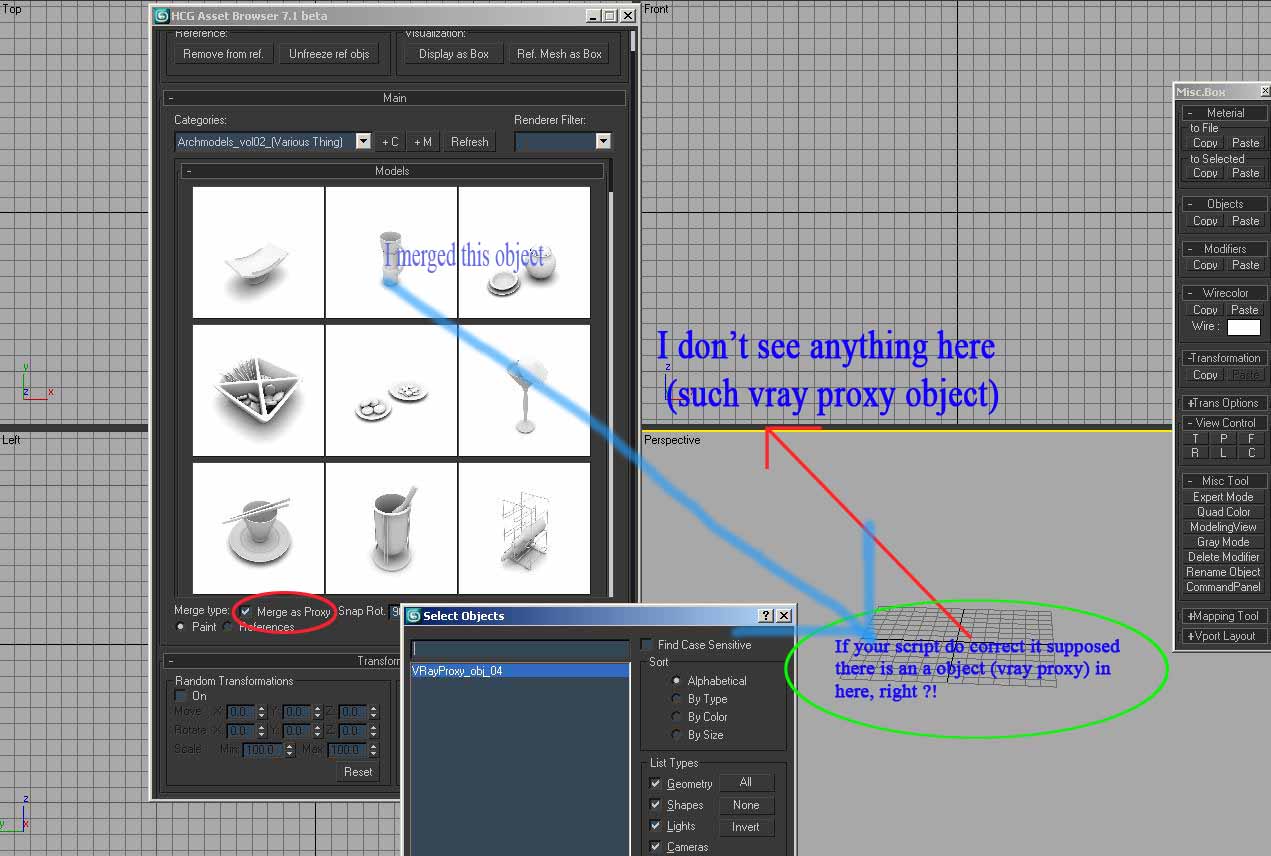Click the T top-view icon in View Control
1271x856 pixels.
point(1196,438)
